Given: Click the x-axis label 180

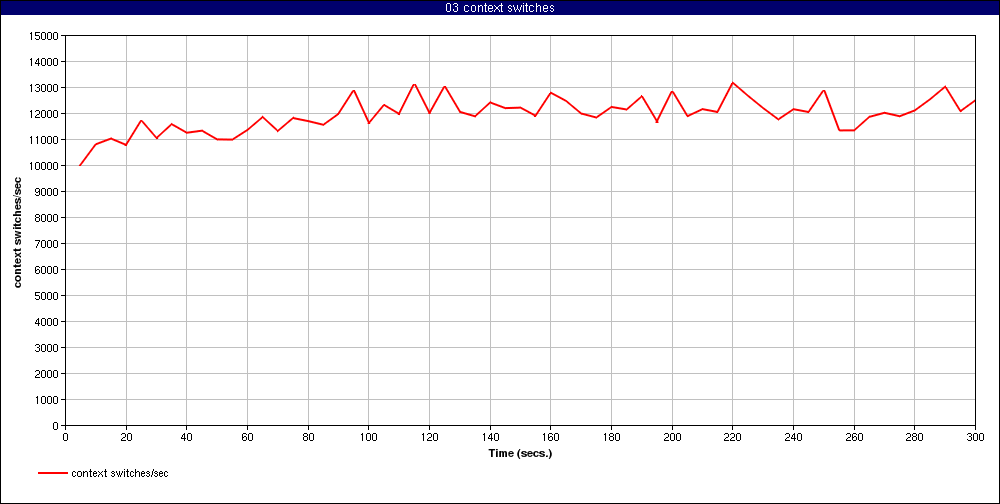Looking at the screenshot, I should pyautogui.click(x=611, y=438).
